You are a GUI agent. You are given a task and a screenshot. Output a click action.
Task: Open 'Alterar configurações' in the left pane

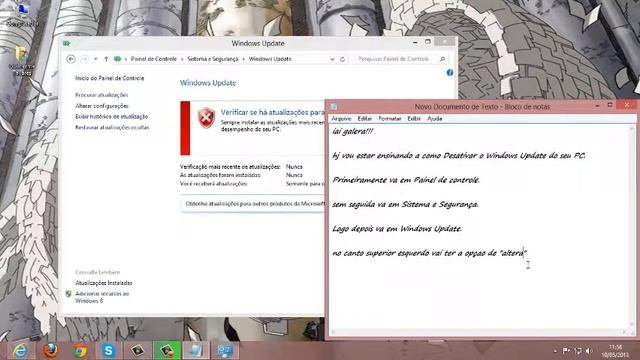(x=102, y=106)
